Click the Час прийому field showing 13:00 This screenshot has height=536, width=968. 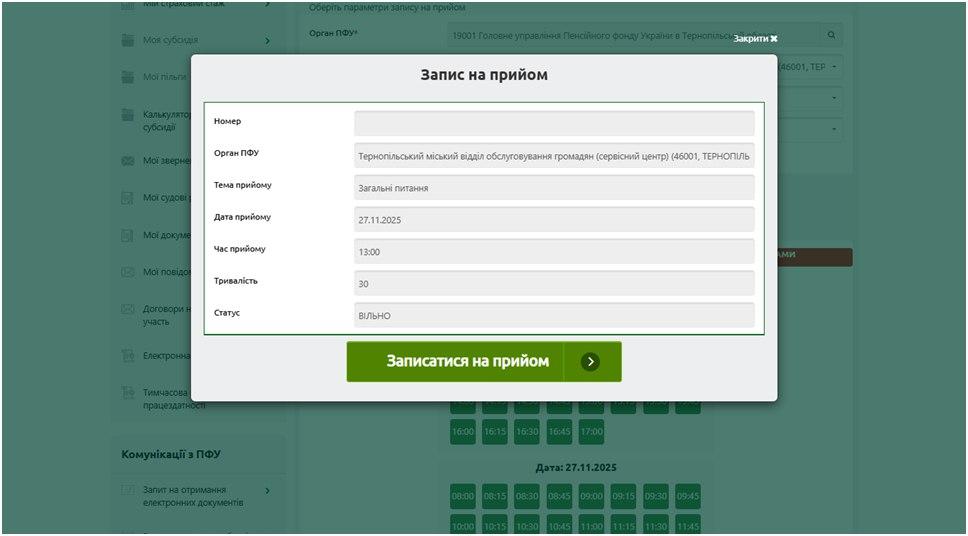[554, 251]
